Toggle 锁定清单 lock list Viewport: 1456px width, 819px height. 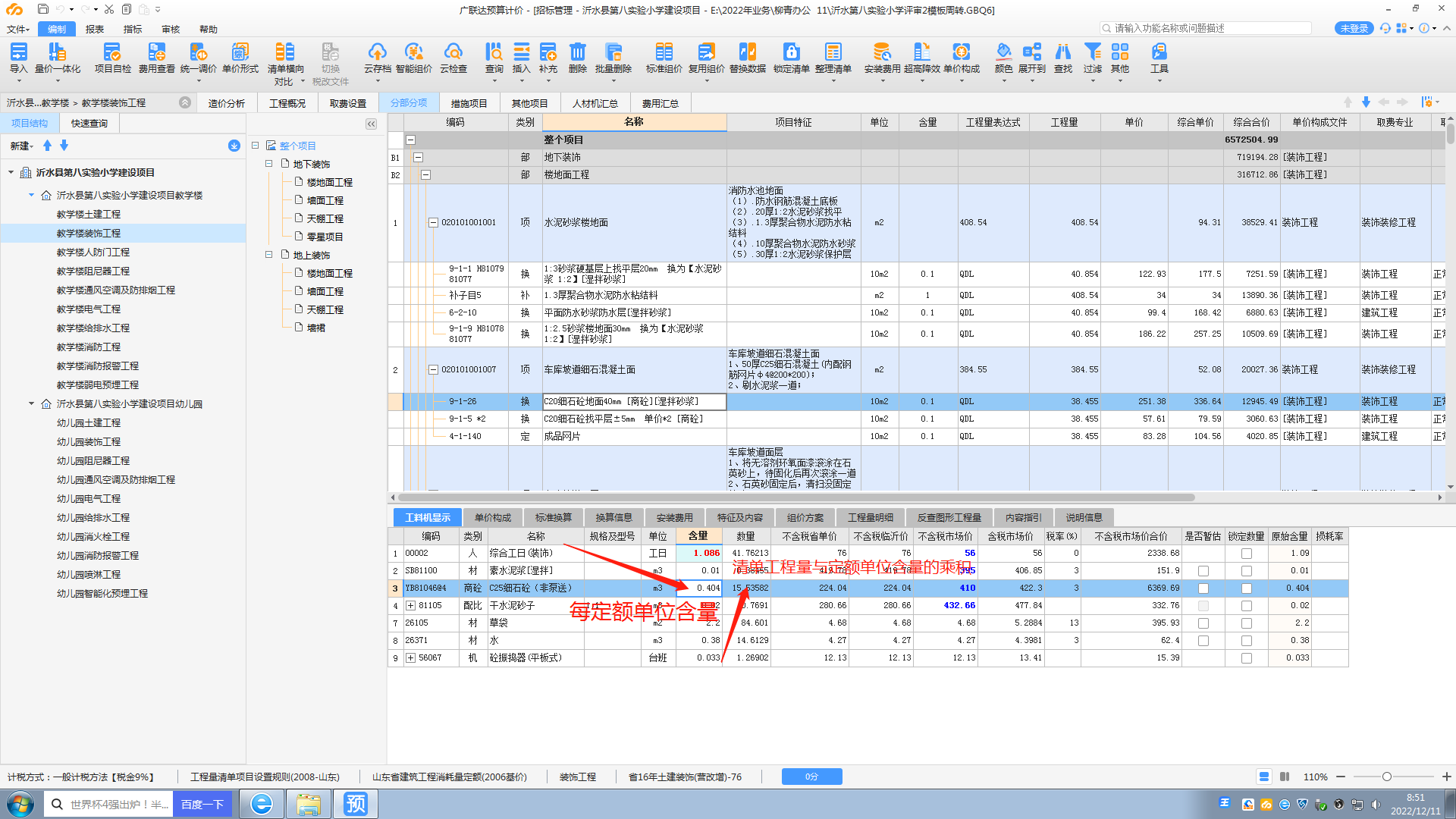792,58
